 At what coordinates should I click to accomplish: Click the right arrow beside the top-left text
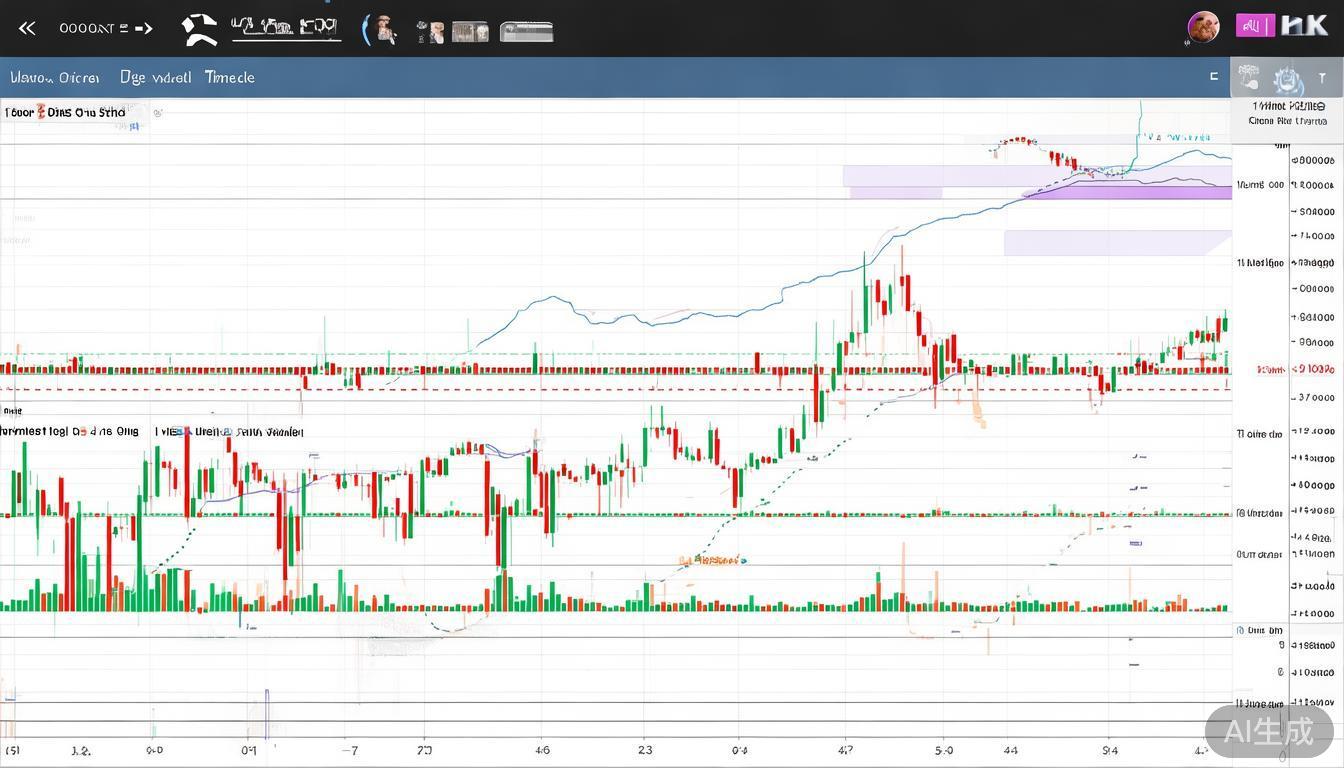pos(143,28)
